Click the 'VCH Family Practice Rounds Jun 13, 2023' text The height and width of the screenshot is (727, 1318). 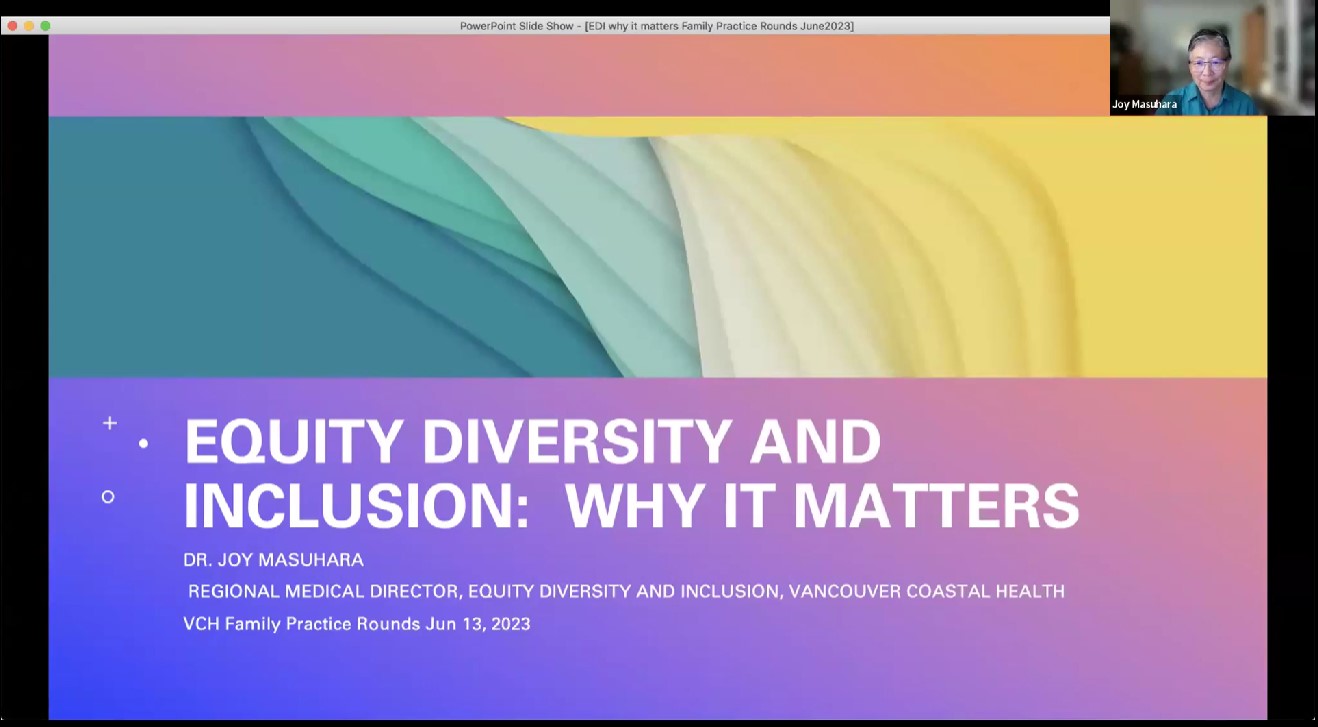pyautogui.click(x=357, y=624)
